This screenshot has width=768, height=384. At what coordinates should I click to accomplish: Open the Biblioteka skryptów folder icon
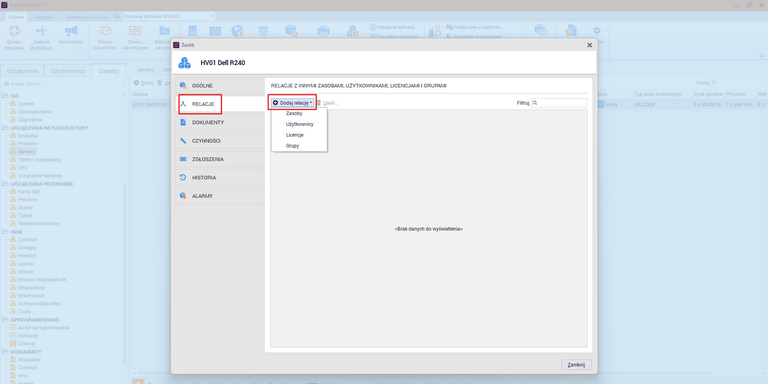click(x=164, y=31)
